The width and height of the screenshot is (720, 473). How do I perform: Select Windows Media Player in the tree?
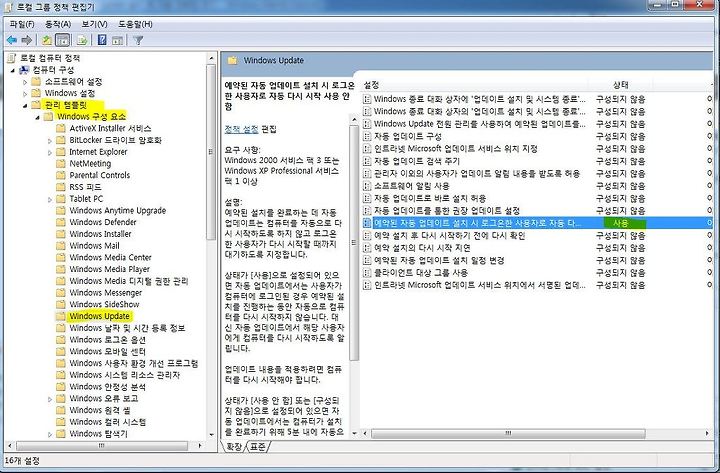(109, 269)
